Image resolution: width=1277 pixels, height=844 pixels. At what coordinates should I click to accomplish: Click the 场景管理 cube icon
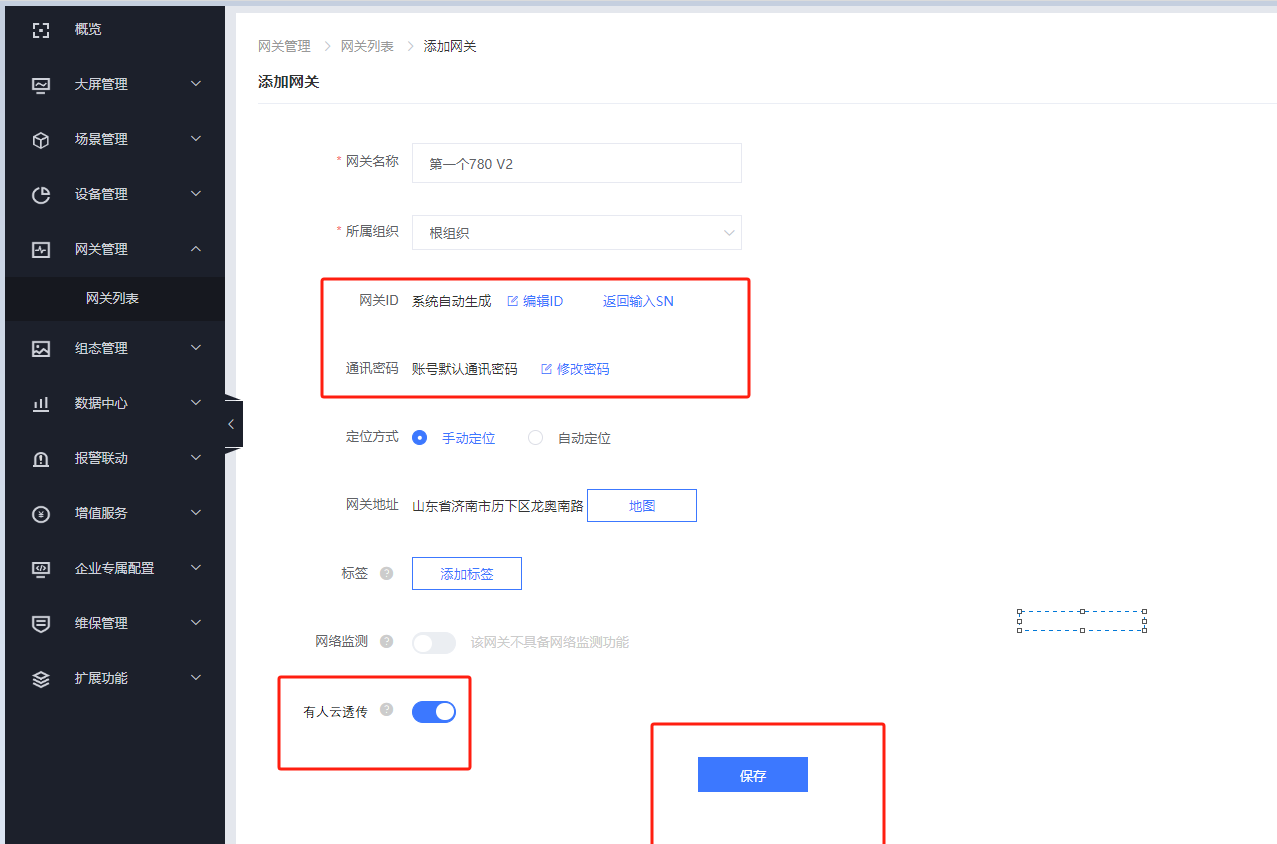[x=41, y=140]
